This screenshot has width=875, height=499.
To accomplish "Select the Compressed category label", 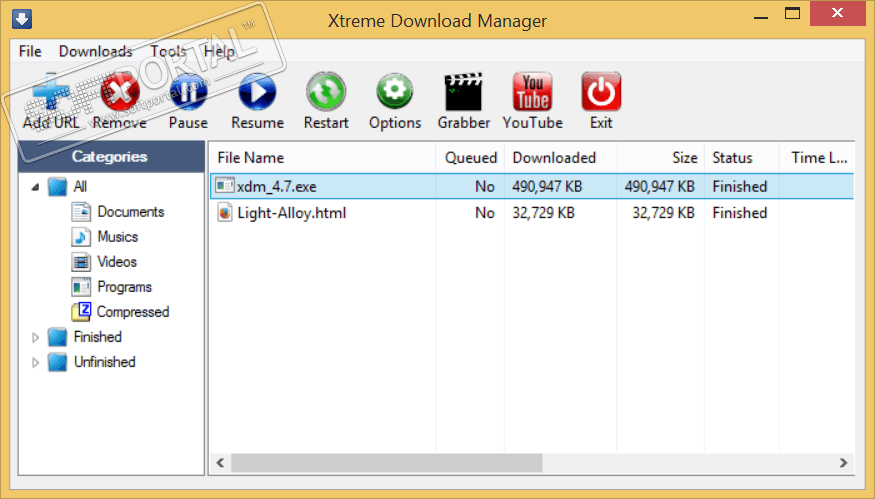I will 133,311.
